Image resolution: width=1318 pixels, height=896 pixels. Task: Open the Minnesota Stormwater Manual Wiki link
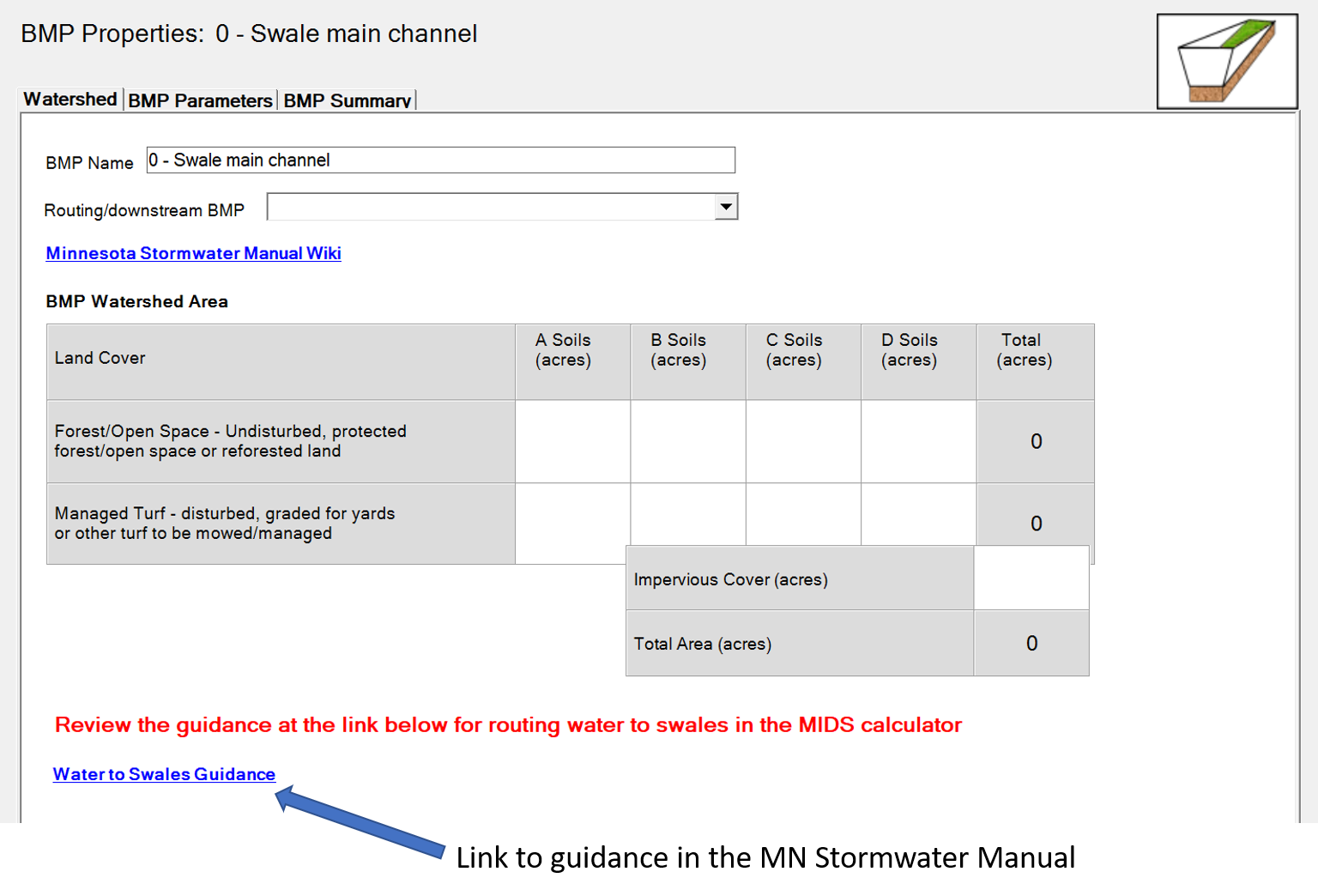coord(193,253)
